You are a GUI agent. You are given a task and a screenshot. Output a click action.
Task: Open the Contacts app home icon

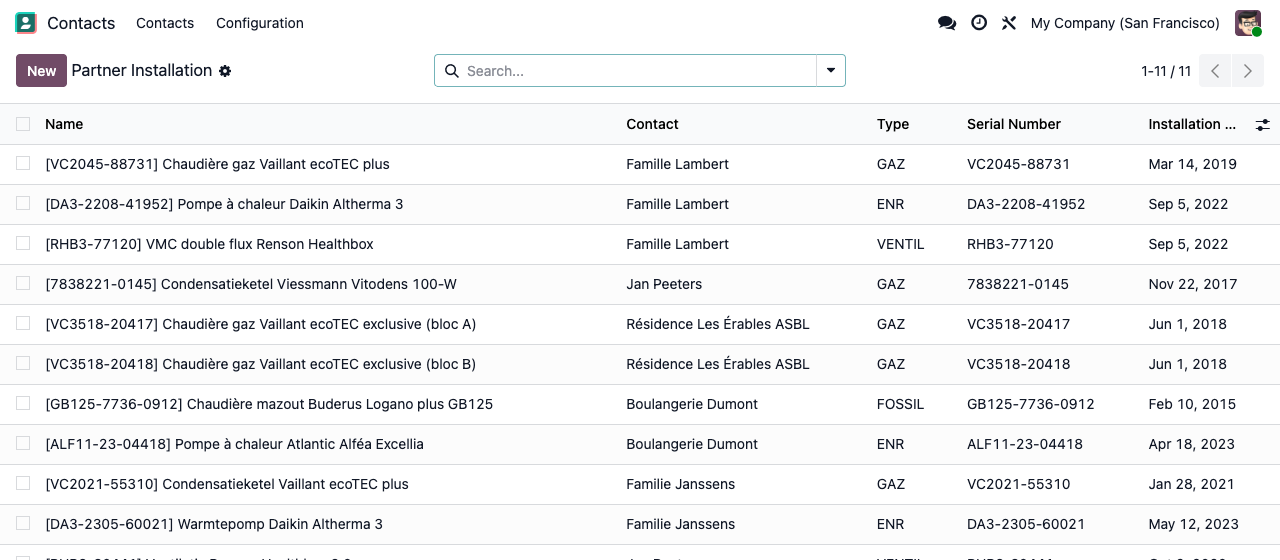pos(26,23)
